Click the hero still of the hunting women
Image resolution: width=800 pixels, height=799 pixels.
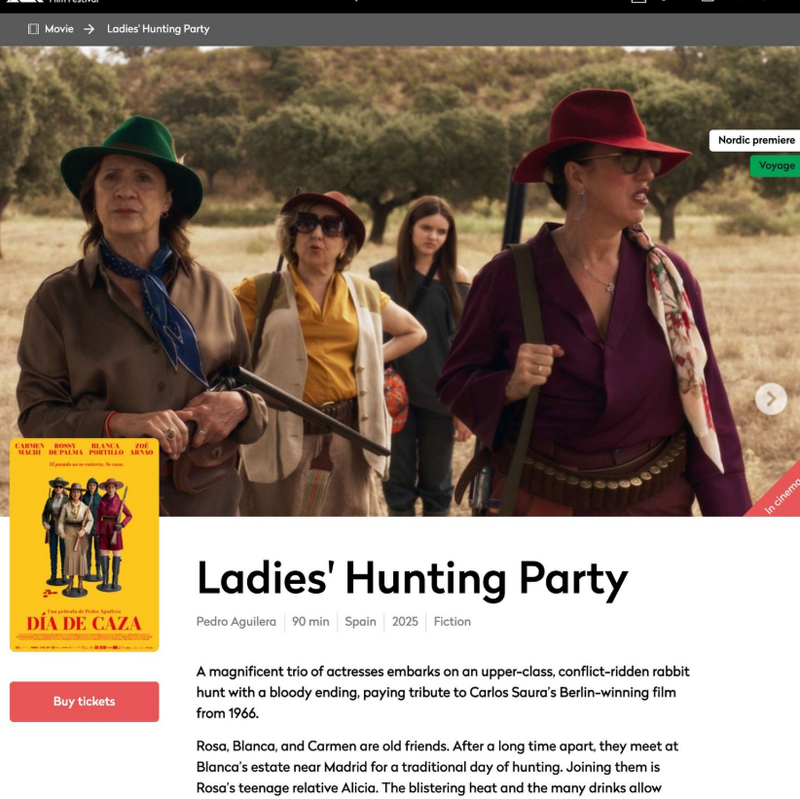[x=399, y=281]
